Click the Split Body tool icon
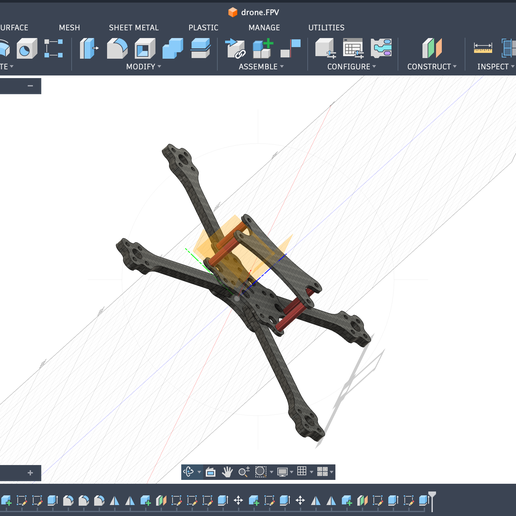 (x=201, y=49)
